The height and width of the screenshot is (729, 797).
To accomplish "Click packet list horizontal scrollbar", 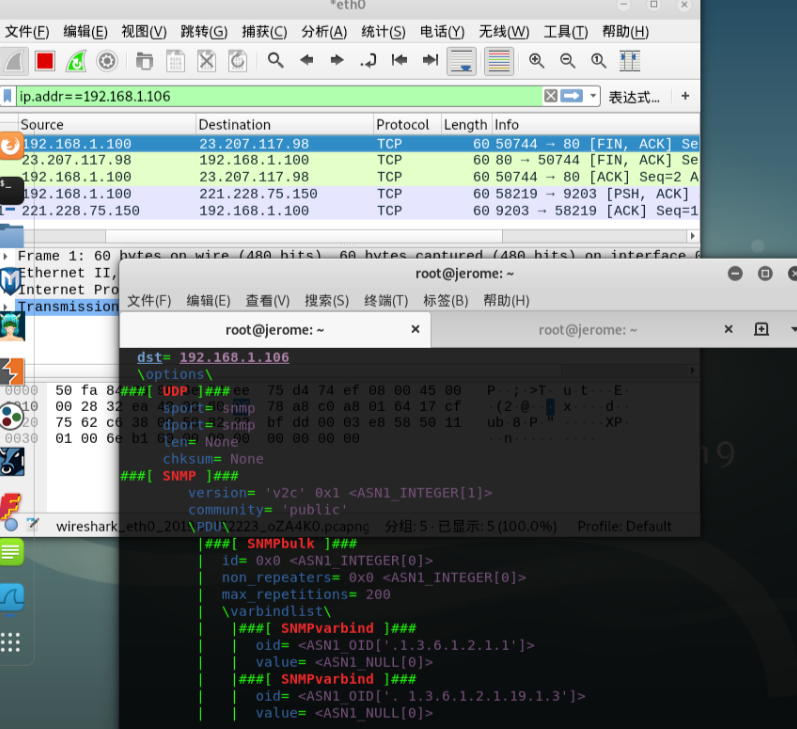I will click(x=304, y=236).
